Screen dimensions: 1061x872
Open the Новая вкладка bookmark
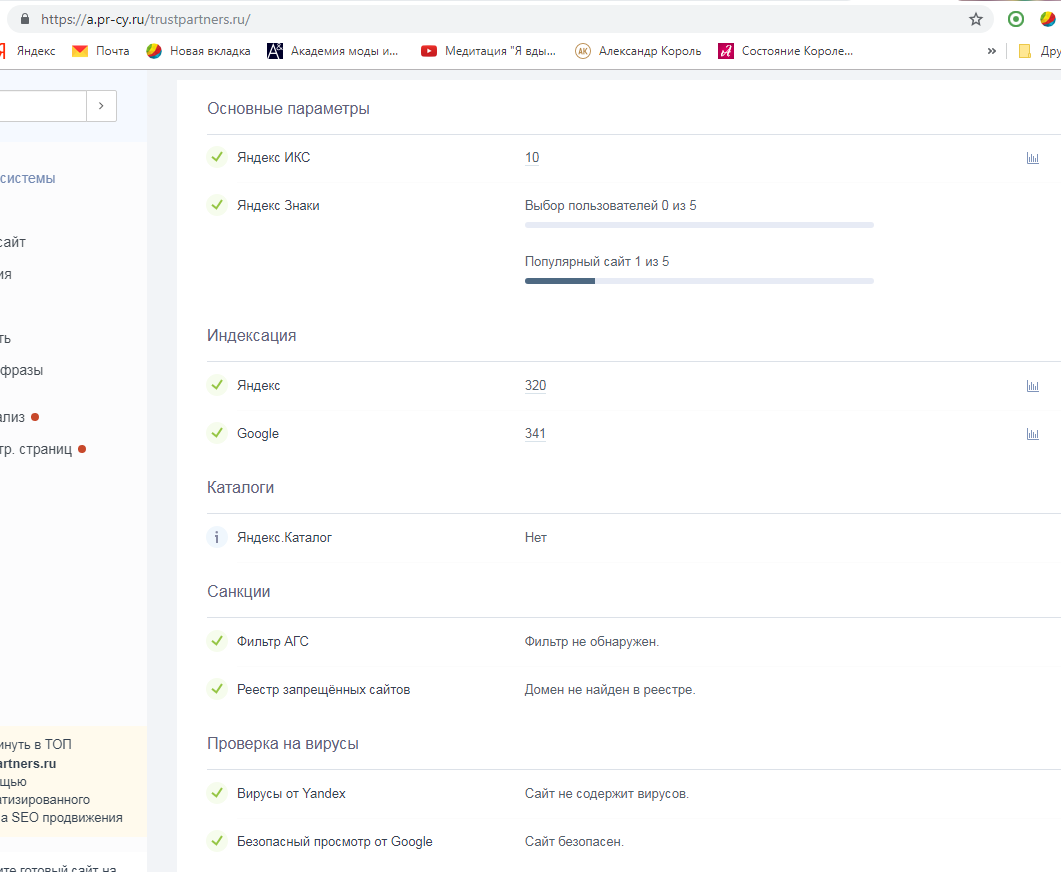click(198, 51)
